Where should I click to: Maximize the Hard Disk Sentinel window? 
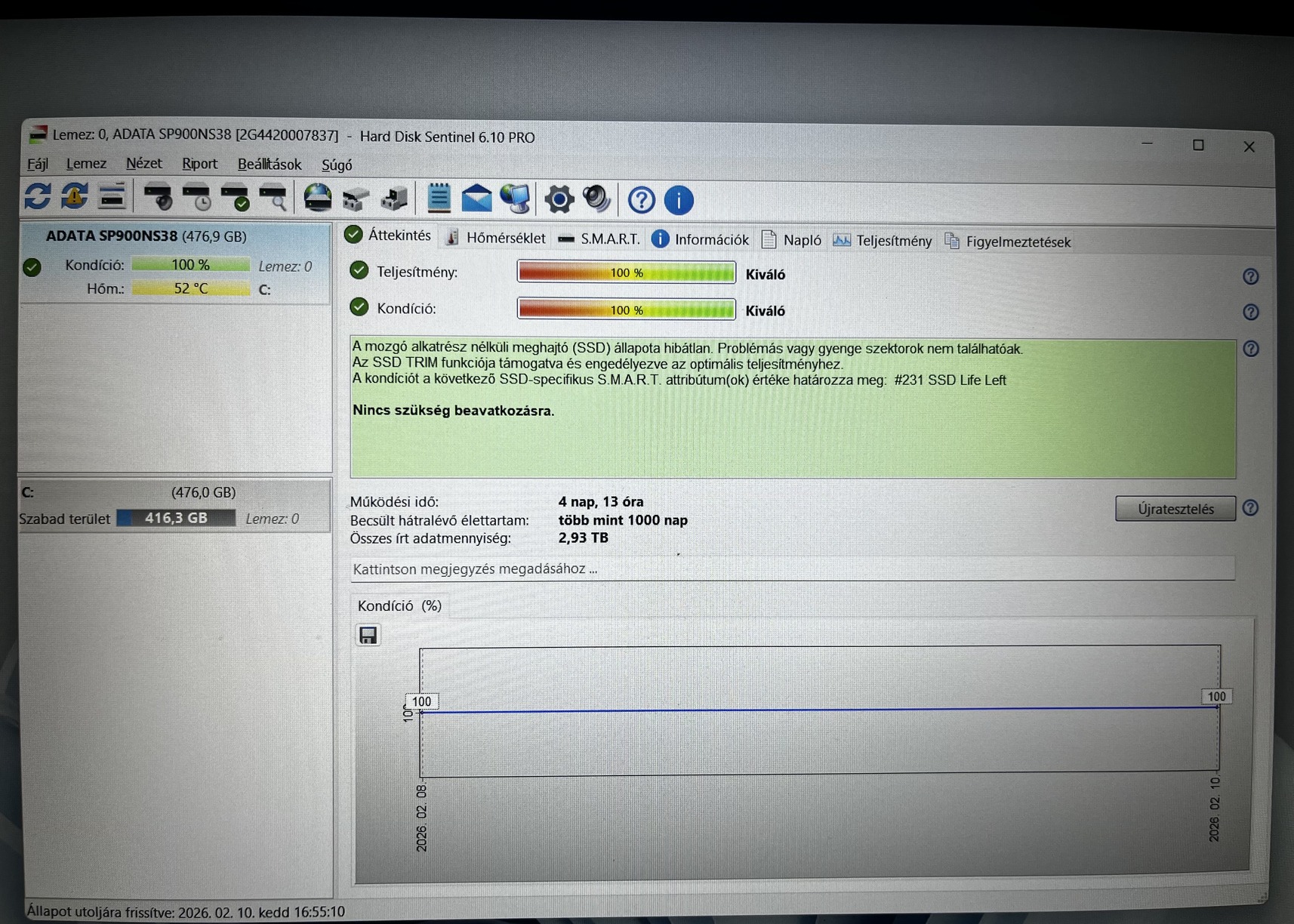pyautogui.click(x=1198, y=145)
